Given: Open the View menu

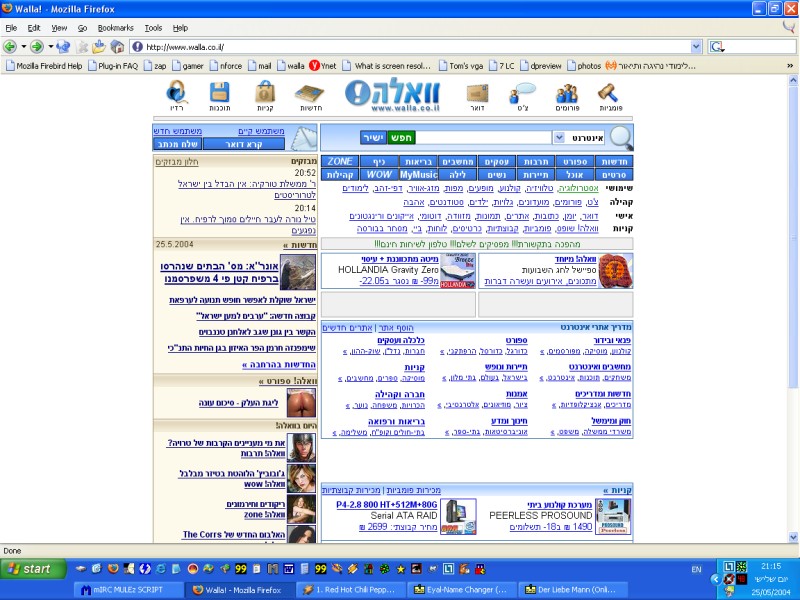Looking at the screenshot, I should pos(59,28).
